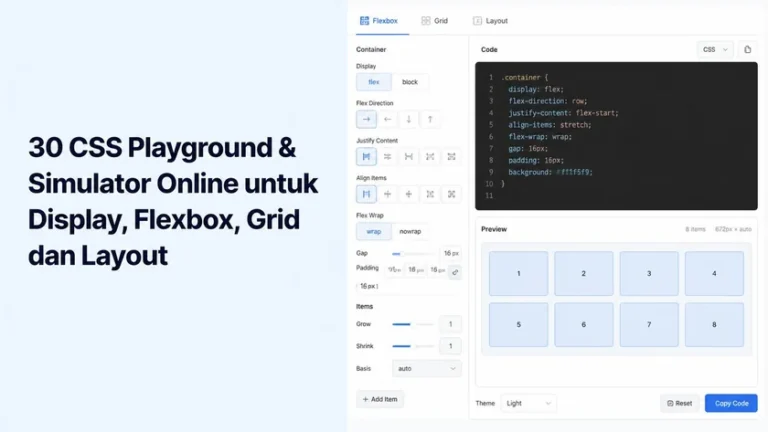Viewport: 768px width, 432px height.
Task: Open the Theme Light dropdown
Action: pyautogui.click(x=528, y=403)
